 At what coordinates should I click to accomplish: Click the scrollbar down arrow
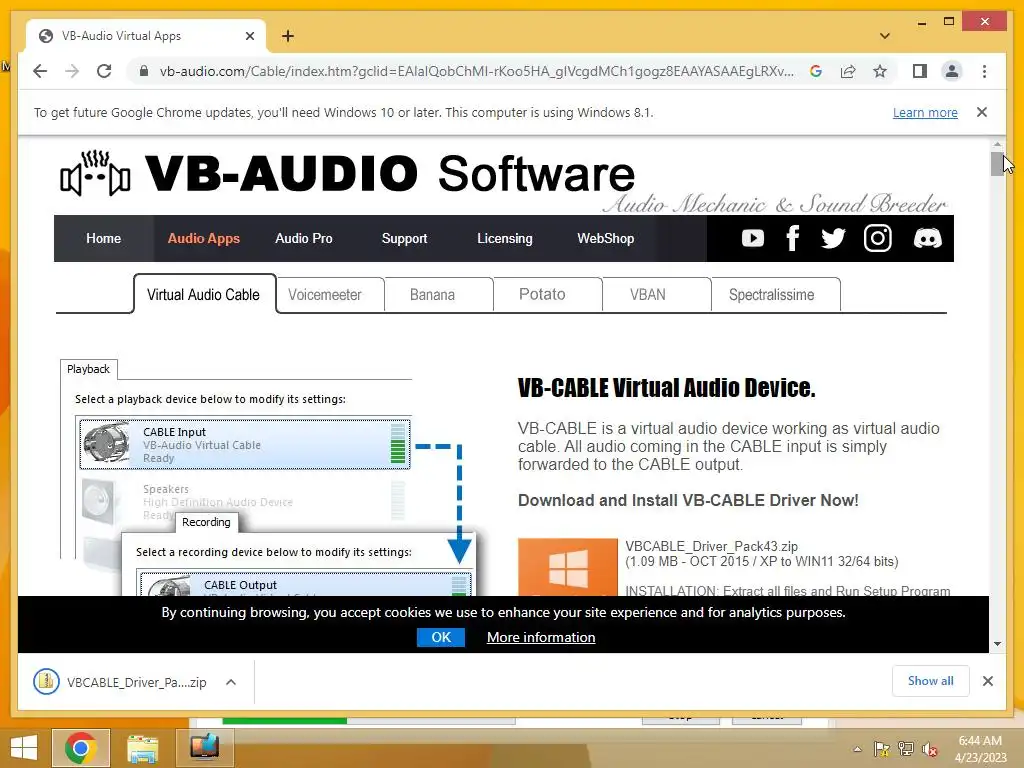[x=997, y=644]
